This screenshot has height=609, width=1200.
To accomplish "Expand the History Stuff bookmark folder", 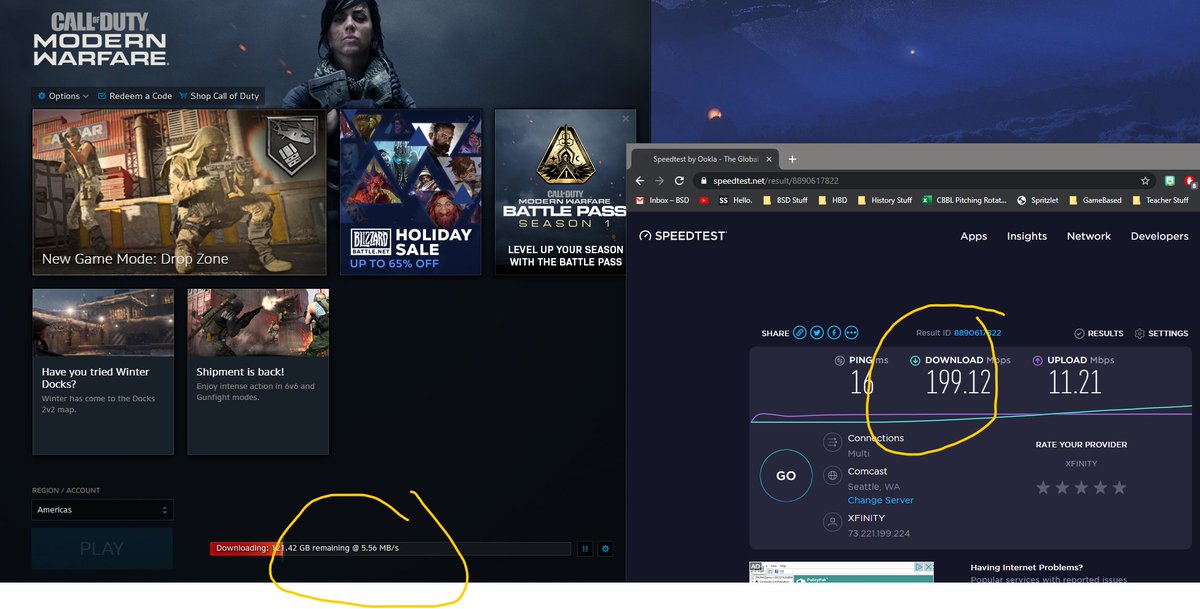I will [884, 200].
